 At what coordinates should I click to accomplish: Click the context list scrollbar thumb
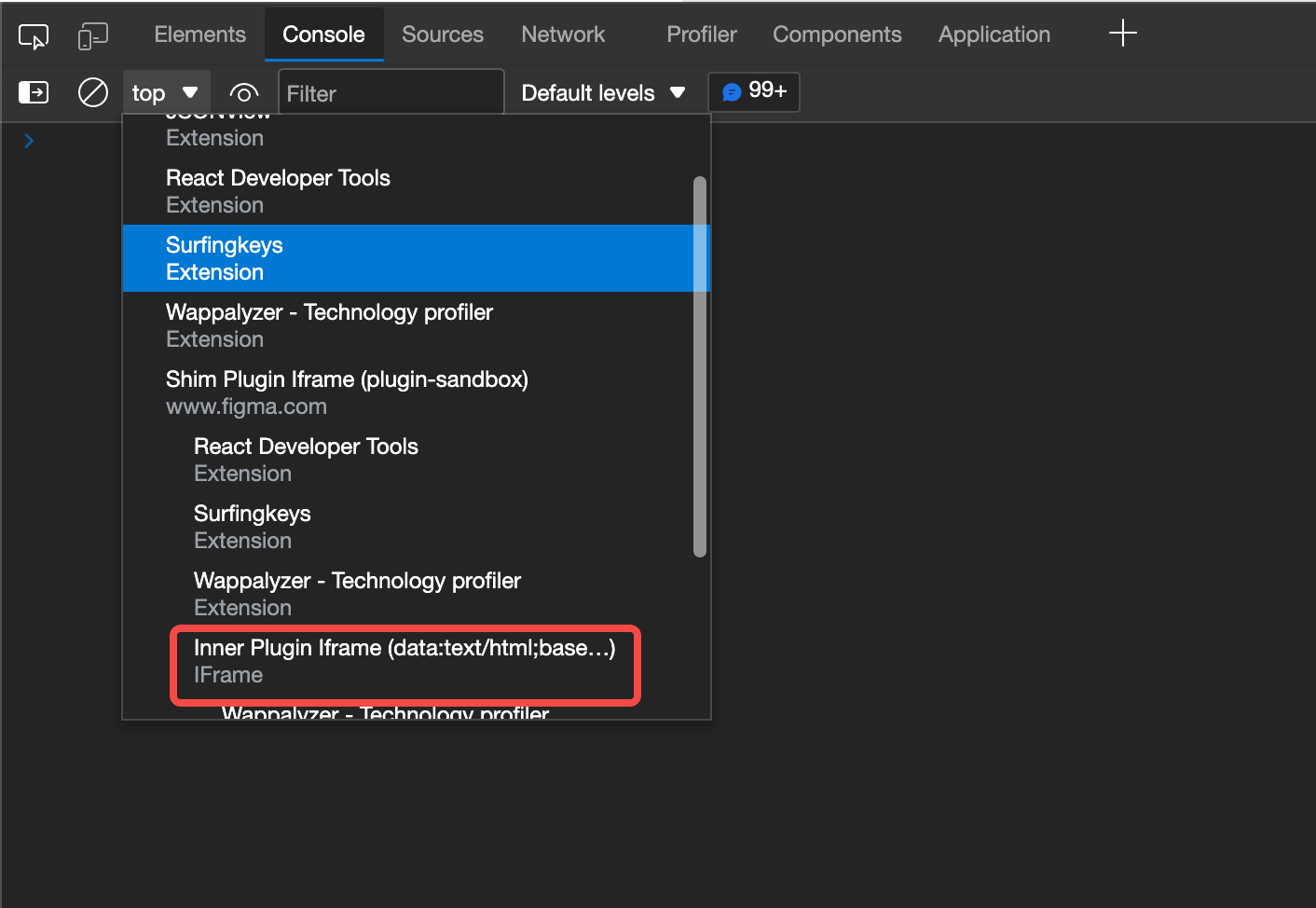coord(700,366)
